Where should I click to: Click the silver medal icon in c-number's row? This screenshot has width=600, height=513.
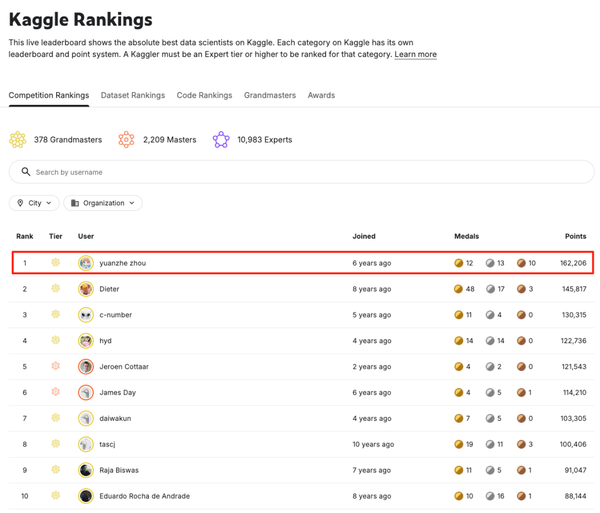pyautogui.click(x=490, y=315)
